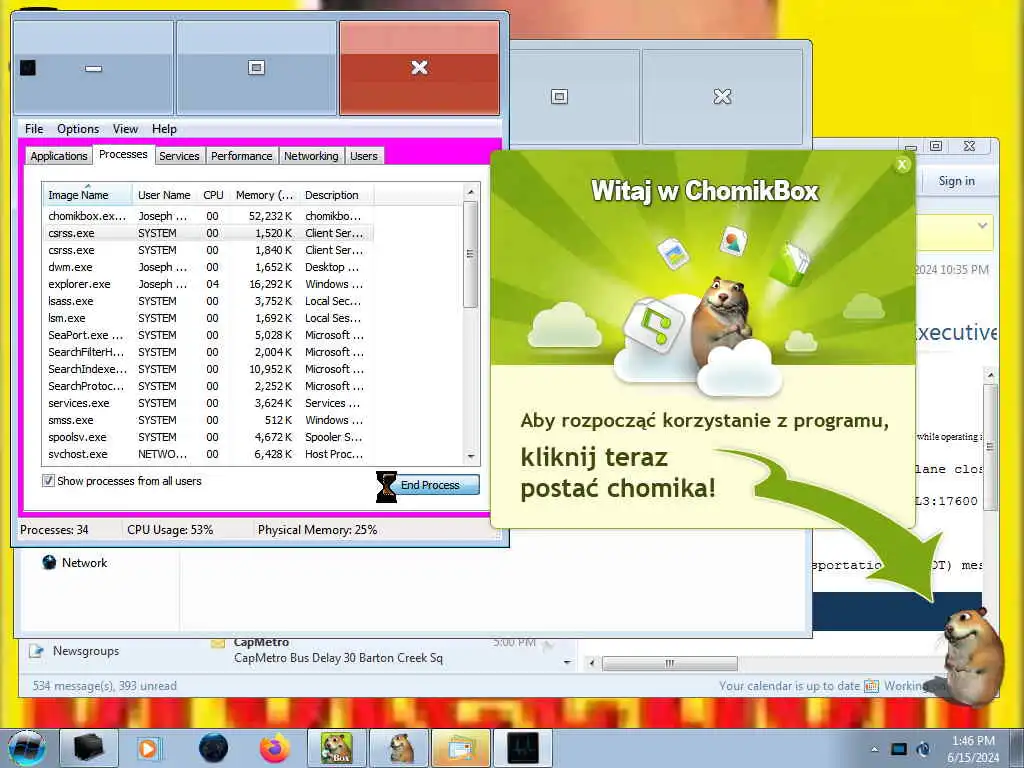This screenshot has width=1024, height=768.
Task: Open the File menu in Task Manager
Action: [x=34, y=129]
